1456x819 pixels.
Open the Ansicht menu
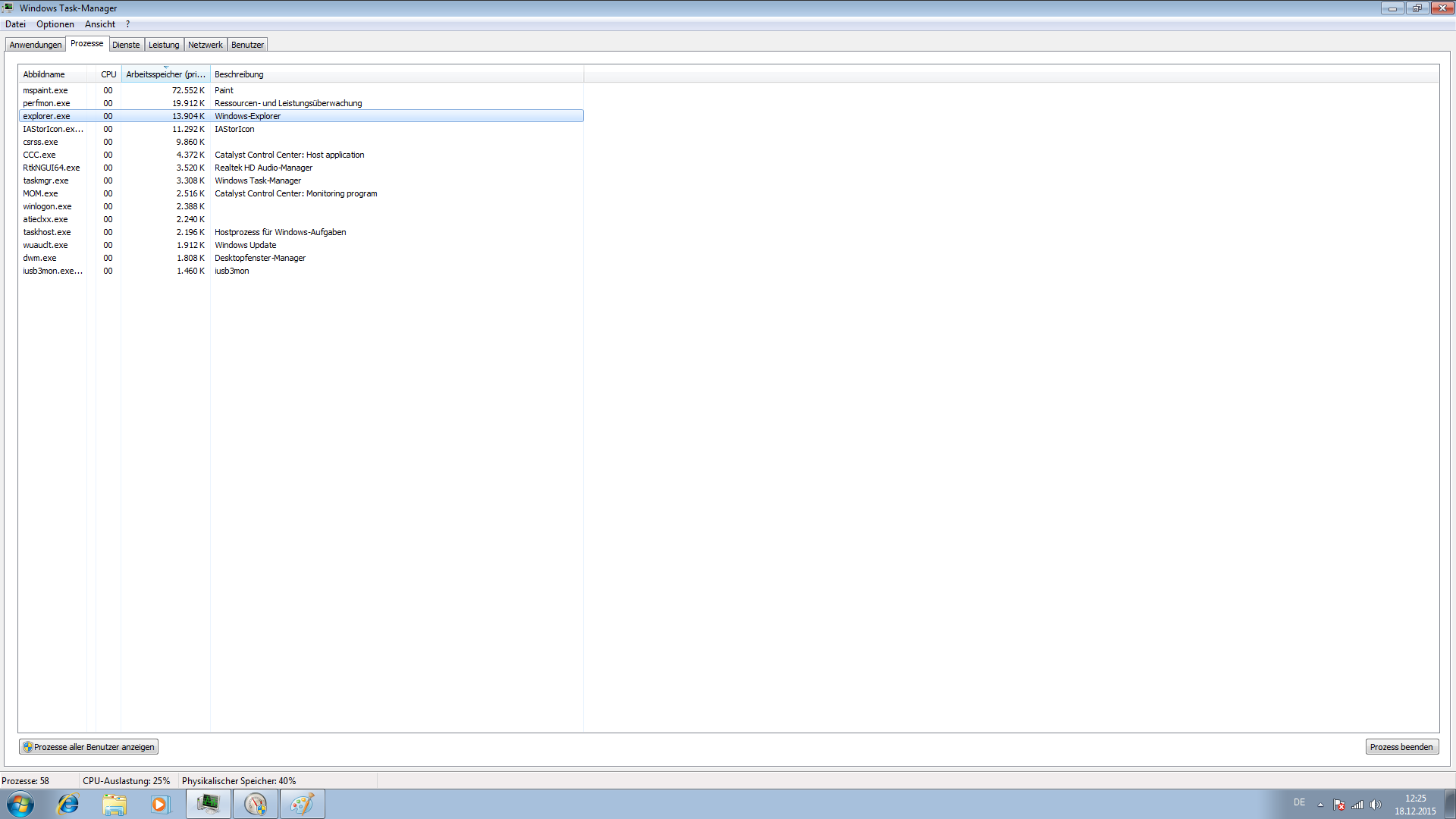[x=100, y=24]
